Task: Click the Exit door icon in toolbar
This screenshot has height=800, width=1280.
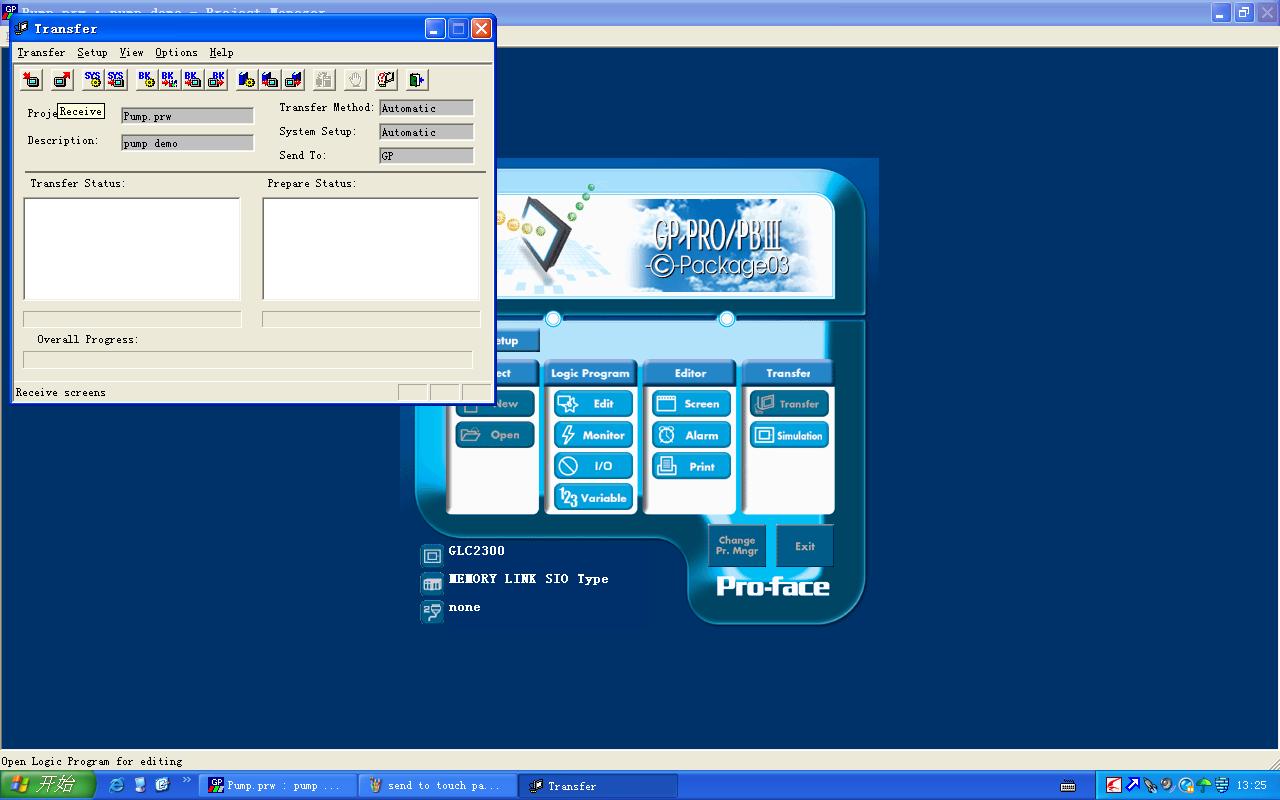Action: coord(418,79)
